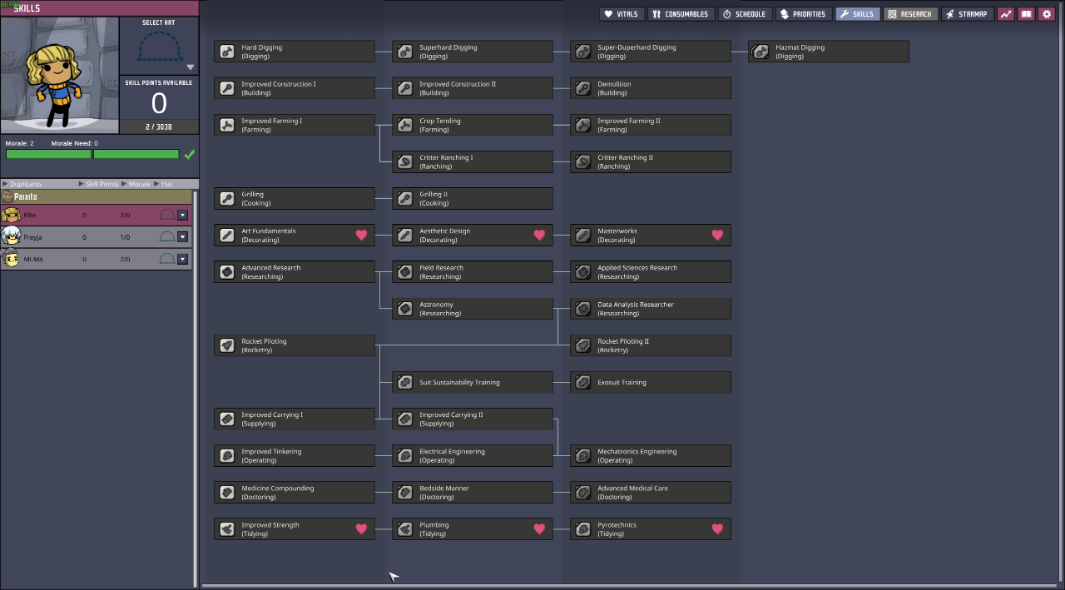Click the Improved Carrying I icon
The height and width of the screenshot is (590, 1065).
pyautogui.click(x=227, y=419)
